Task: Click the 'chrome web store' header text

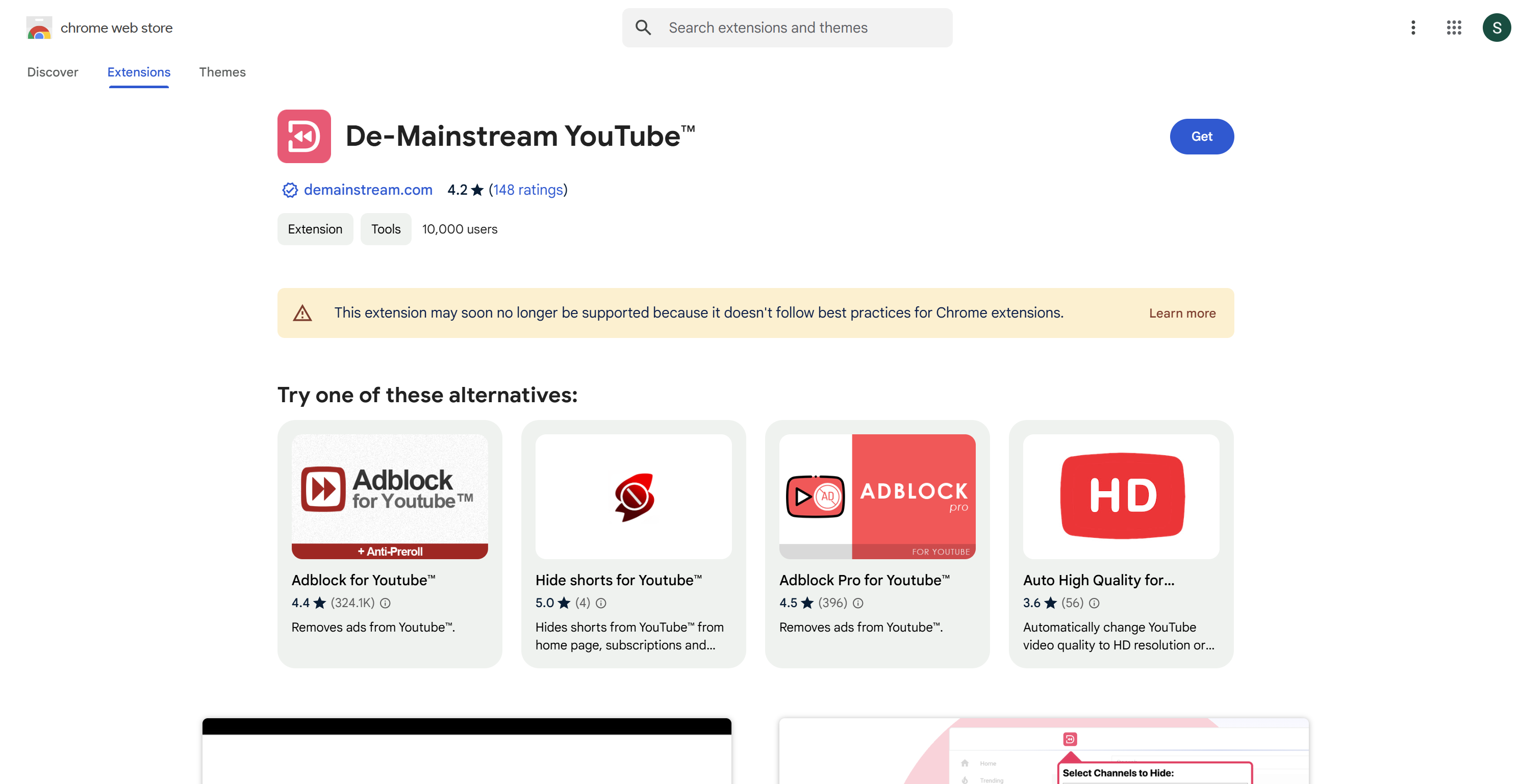Action: point(117,28)
